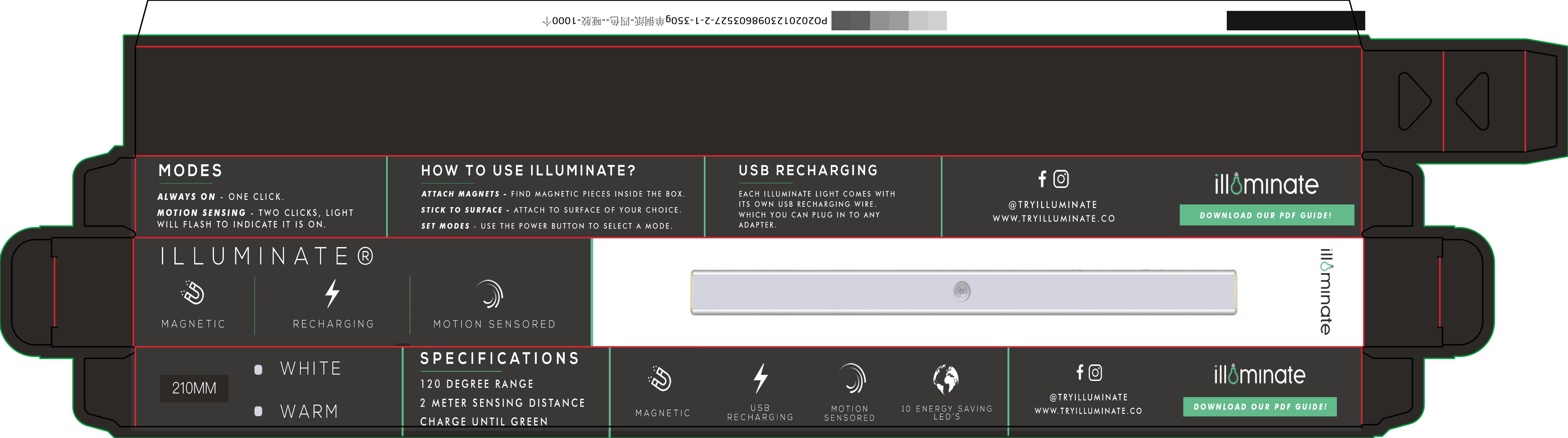This screenshot has width=1568, height=438.
Task: Click the large MAGNETIC label
Action: [193, 324]
